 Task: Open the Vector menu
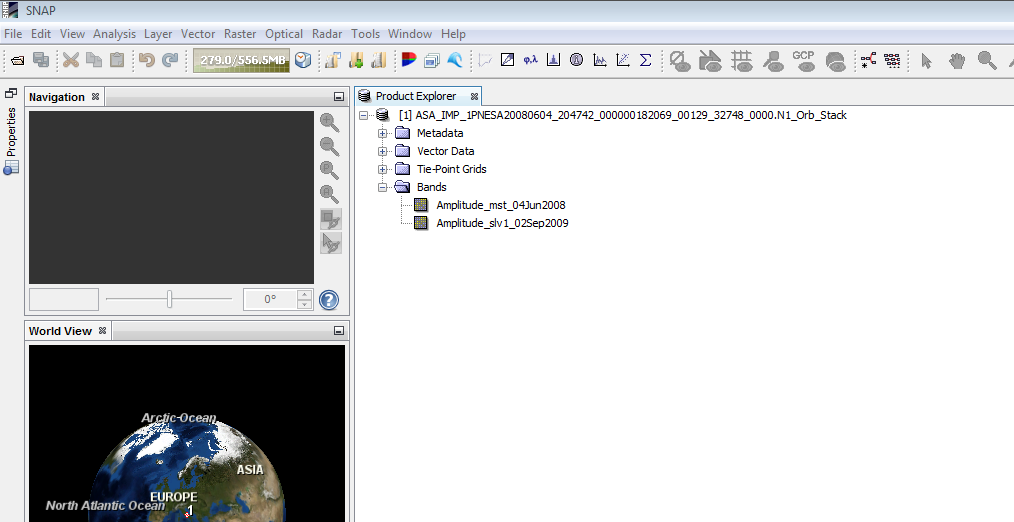198,34
